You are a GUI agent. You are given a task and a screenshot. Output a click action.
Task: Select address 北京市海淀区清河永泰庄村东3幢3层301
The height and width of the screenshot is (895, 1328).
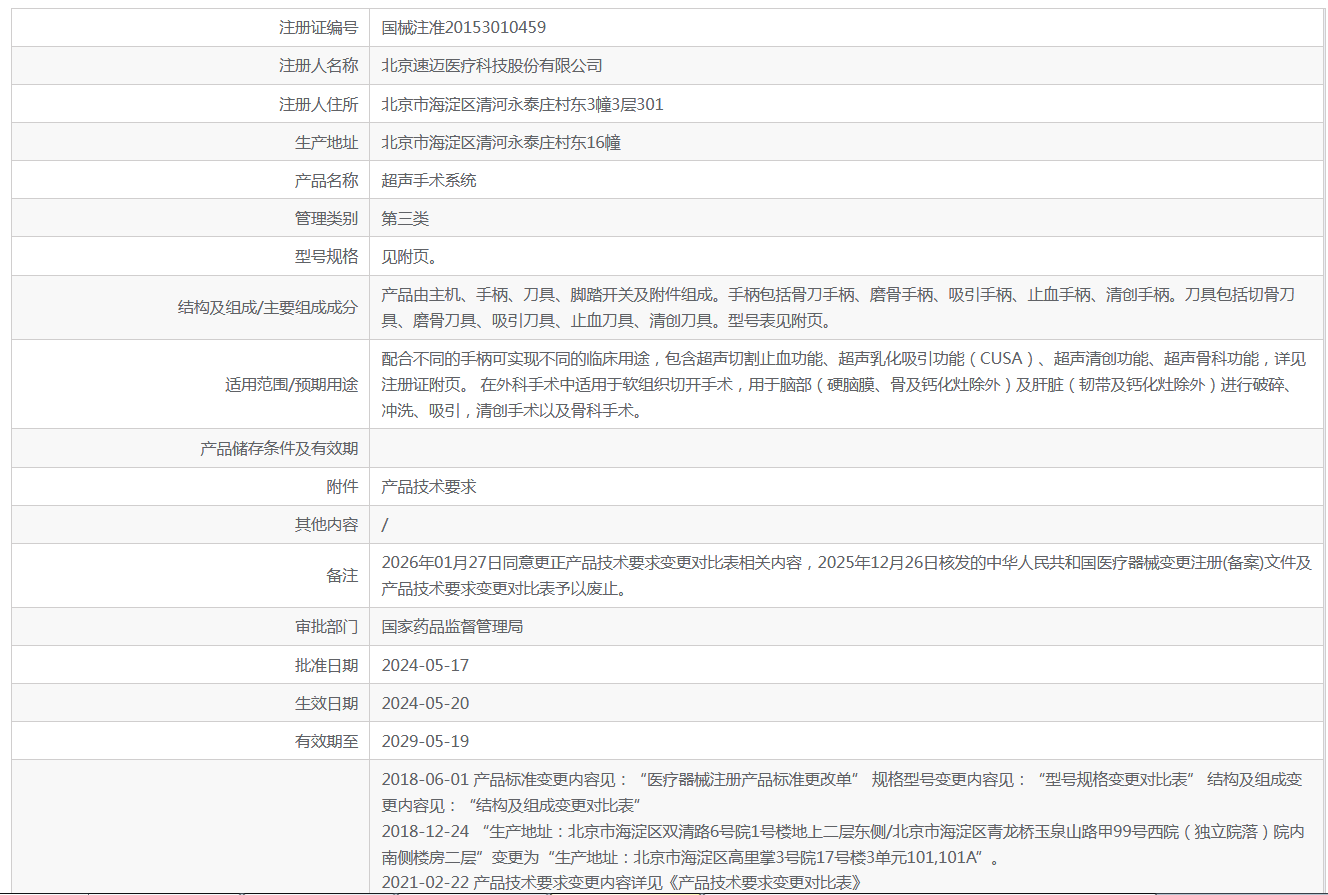click(x=522, y=104)
